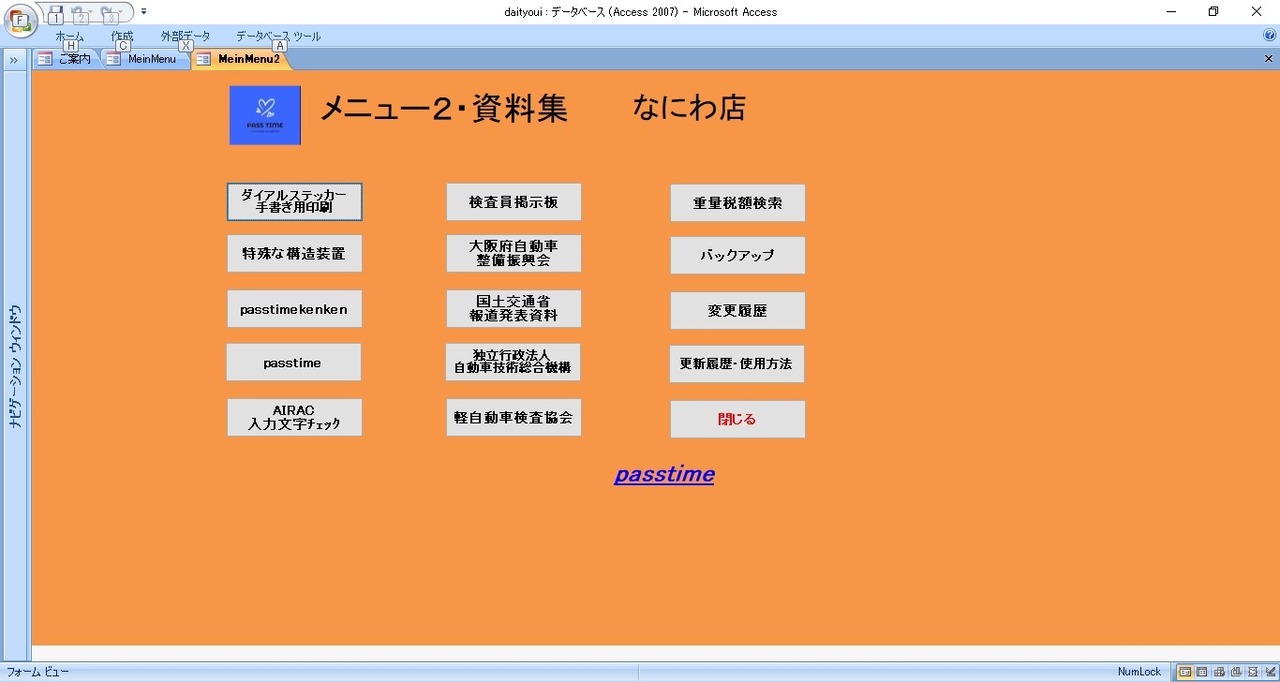Open the Help question mark icon
The image size is (1280, 682).
click(1270, 35)
